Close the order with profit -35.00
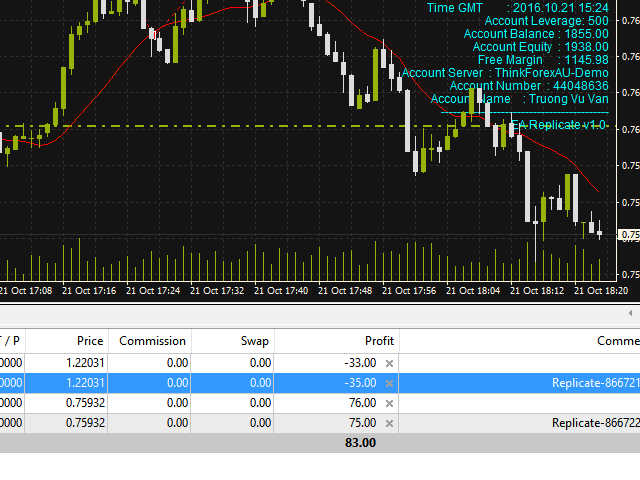 [389, 383]
